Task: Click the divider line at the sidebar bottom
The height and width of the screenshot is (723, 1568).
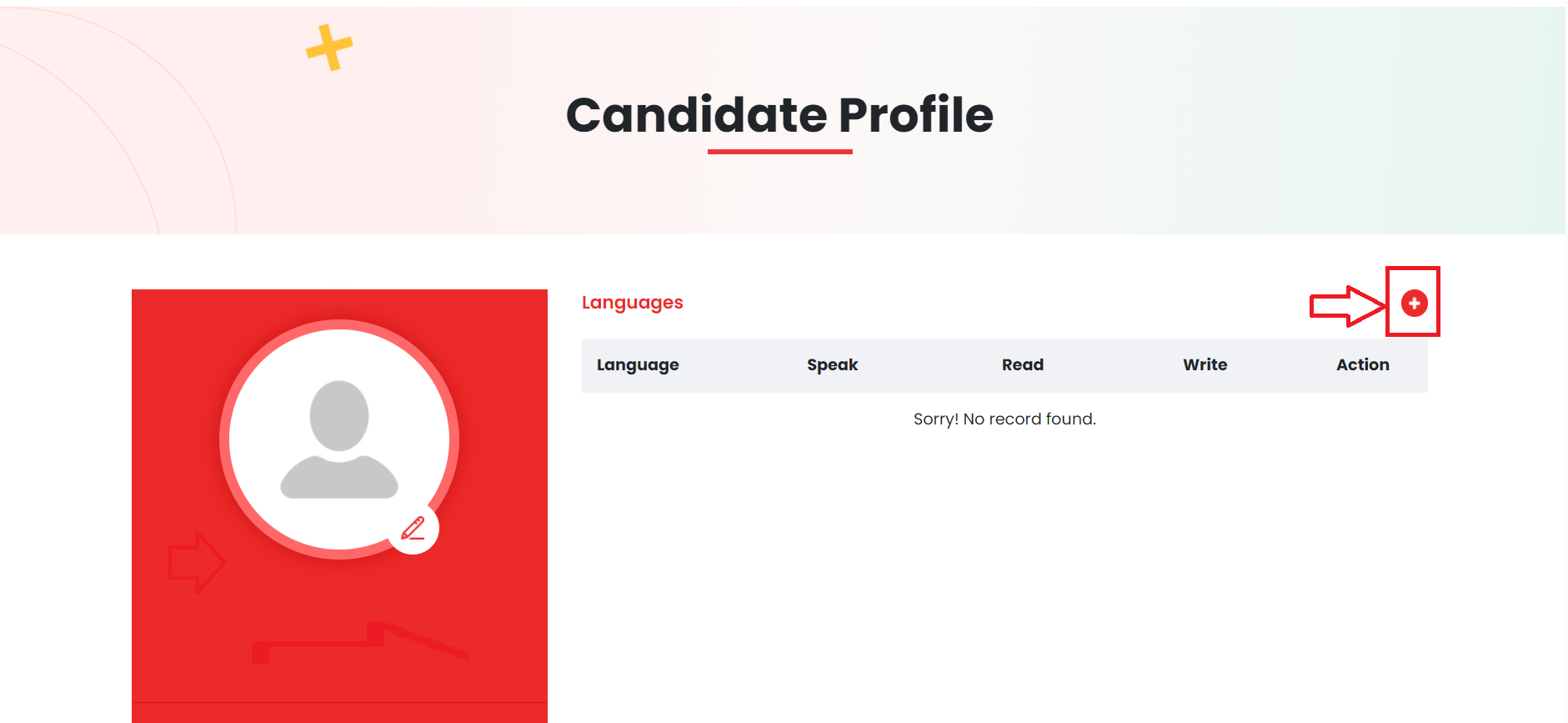Action: click(339, 702)
